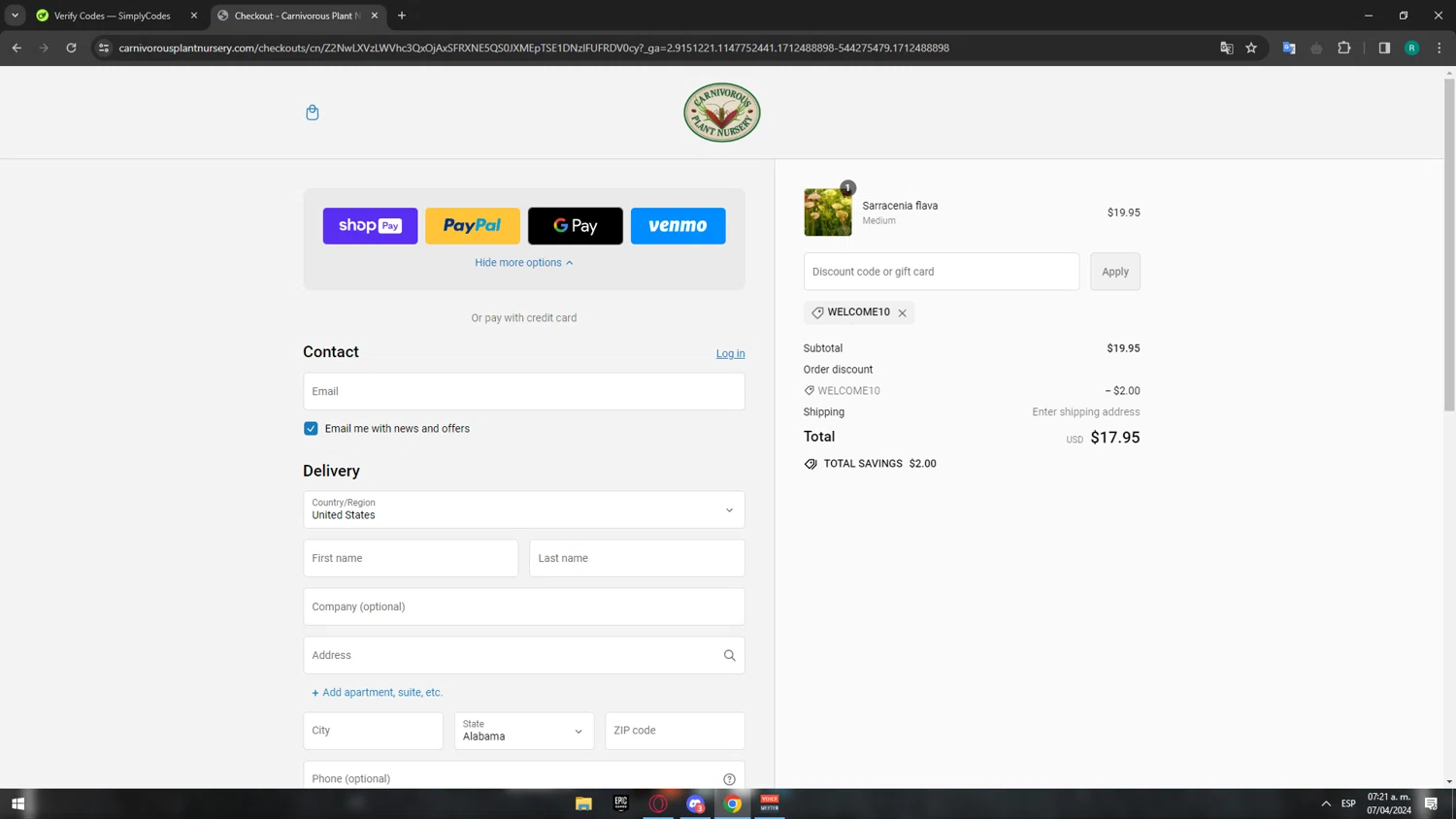
Task: Open the Extensions puzzle icon
Action: (x=1344, y=48)
